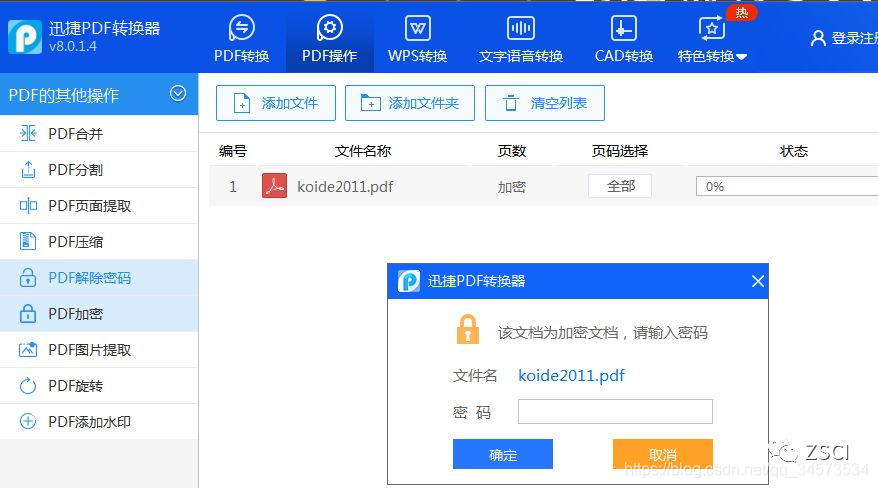Switch to the PDF操作 tab

pos(329,38)
